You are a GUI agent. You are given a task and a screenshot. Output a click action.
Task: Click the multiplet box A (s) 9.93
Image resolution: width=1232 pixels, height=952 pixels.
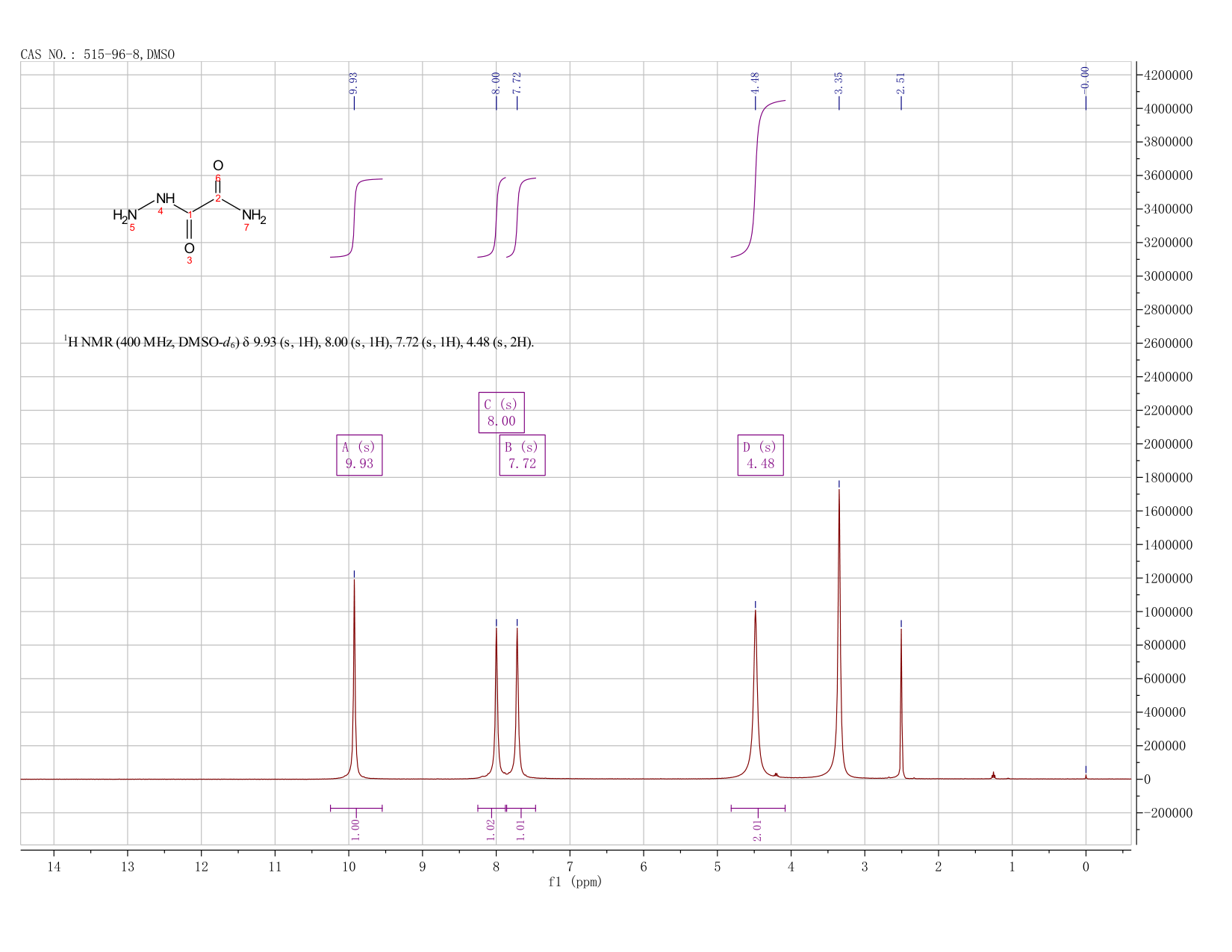click(x=359, y=455)
